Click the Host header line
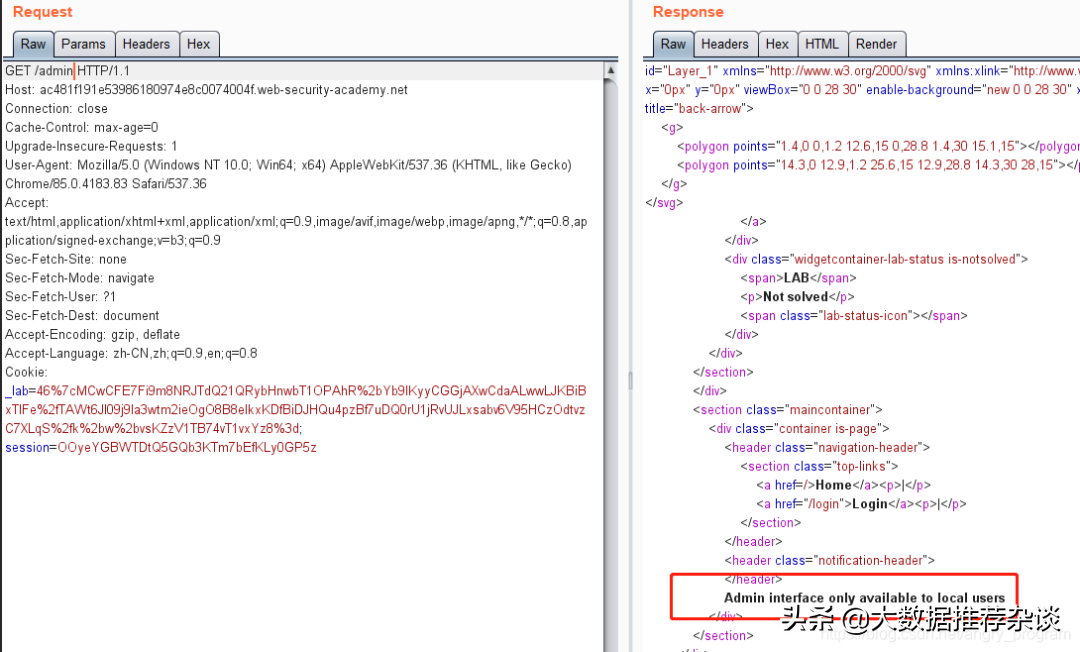Screen dimensions: 1080x652 [x=206, y=90]
